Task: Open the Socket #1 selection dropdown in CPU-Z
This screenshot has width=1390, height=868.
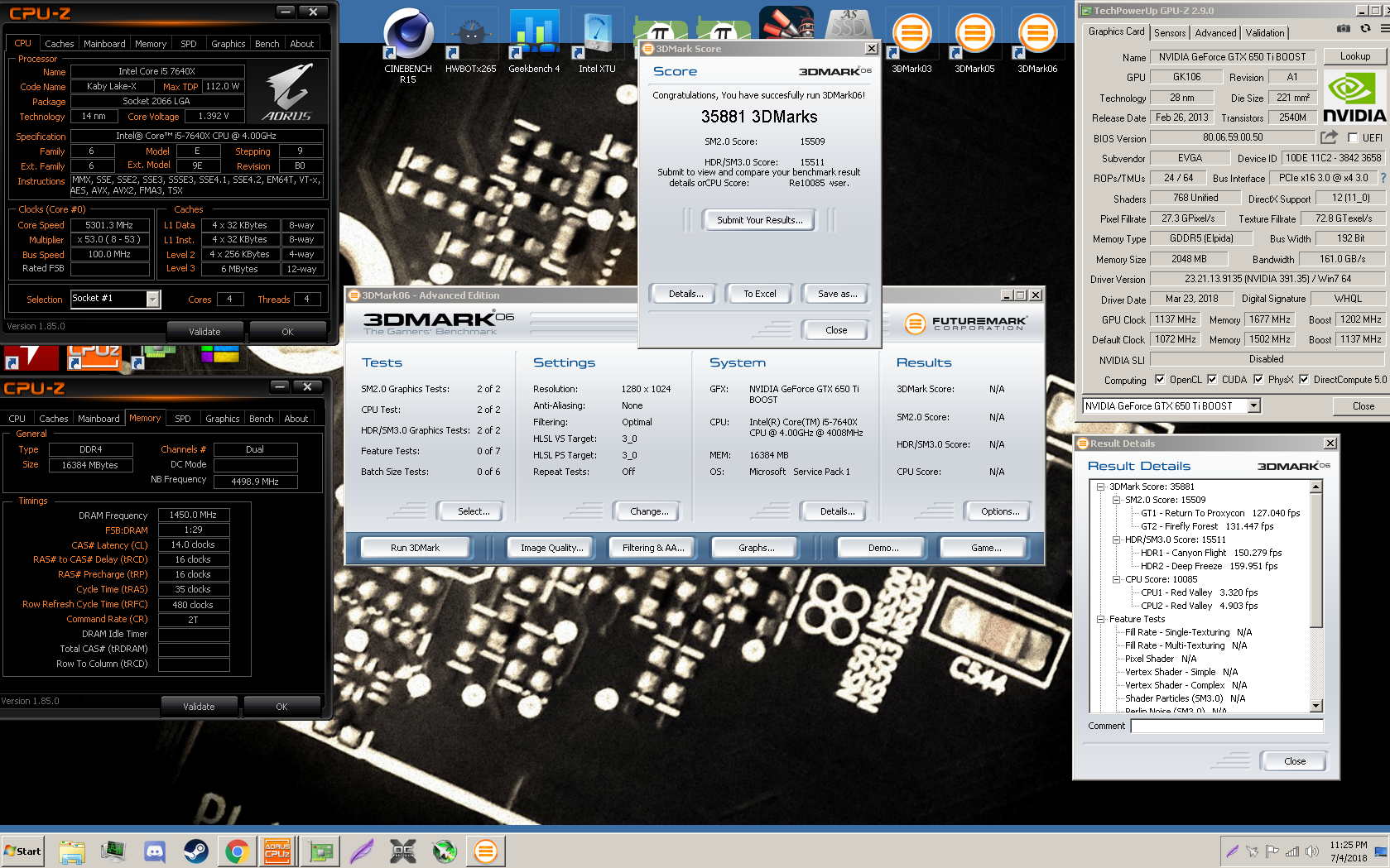Action: (x=153, y=299)
